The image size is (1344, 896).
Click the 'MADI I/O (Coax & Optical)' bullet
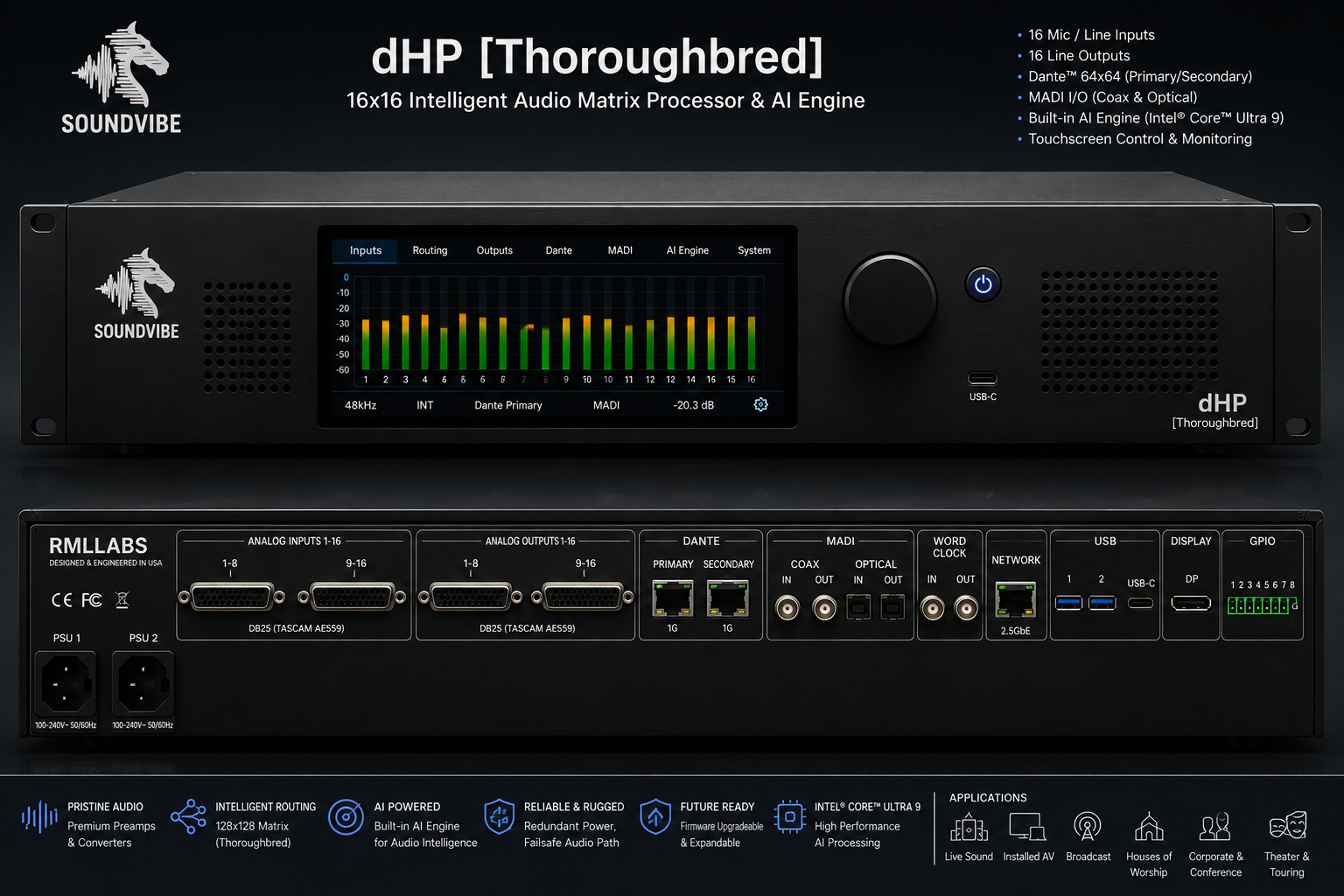[x=1112, y=97]
